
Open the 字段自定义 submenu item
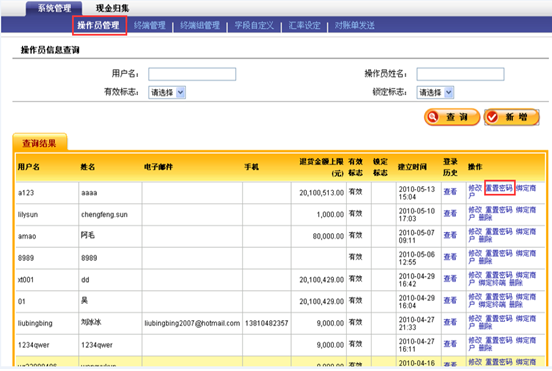coord(254,25)
